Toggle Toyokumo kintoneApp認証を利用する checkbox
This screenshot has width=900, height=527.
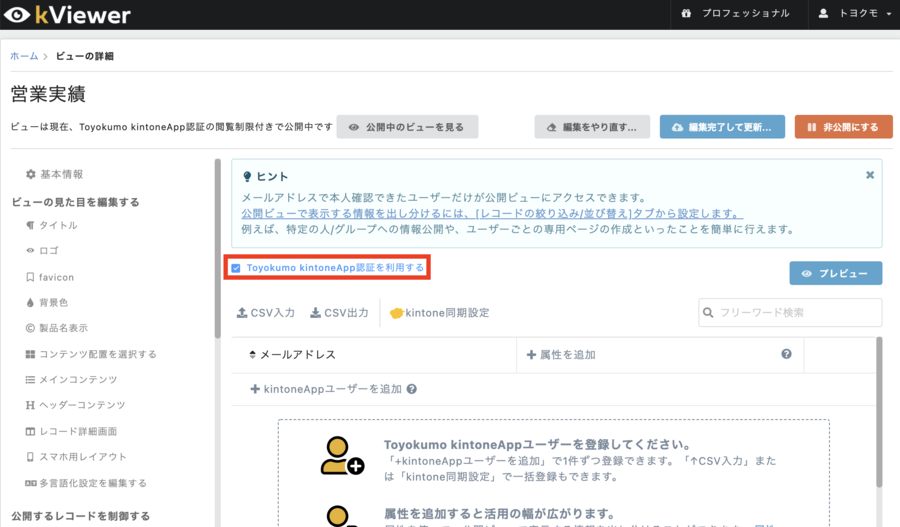pos(236,268)
